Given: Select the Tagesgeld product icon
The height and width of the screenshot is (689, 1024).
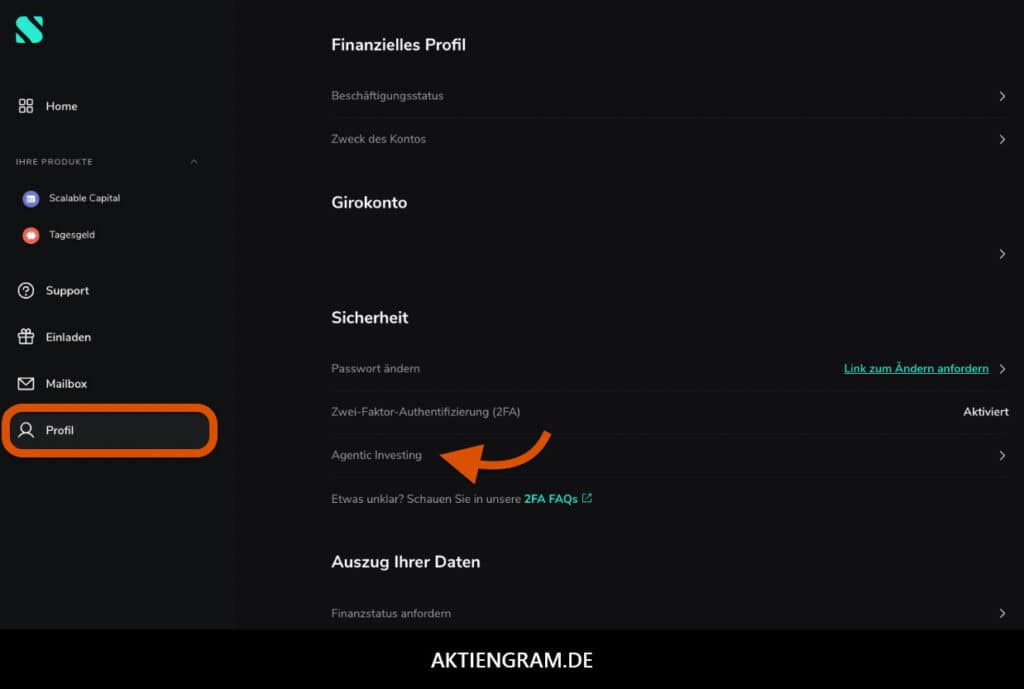Looking at the screenshot, I should click(x=31, y=235).
